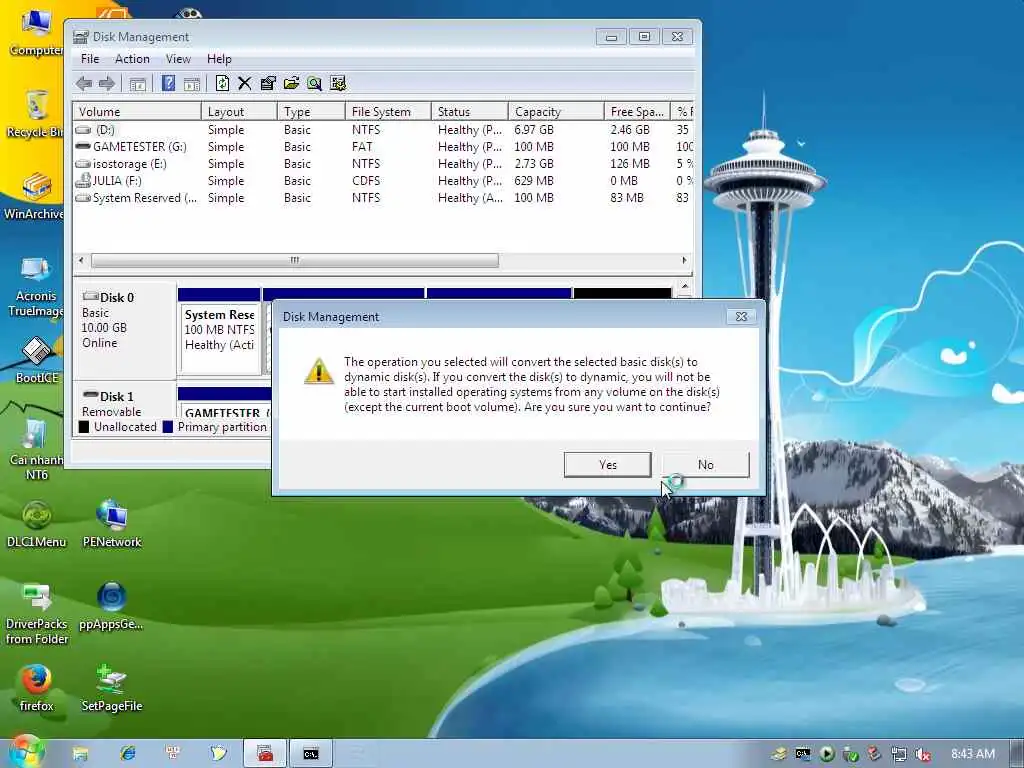Select the GAMETESTER (G:) volume row

point(383,147)
